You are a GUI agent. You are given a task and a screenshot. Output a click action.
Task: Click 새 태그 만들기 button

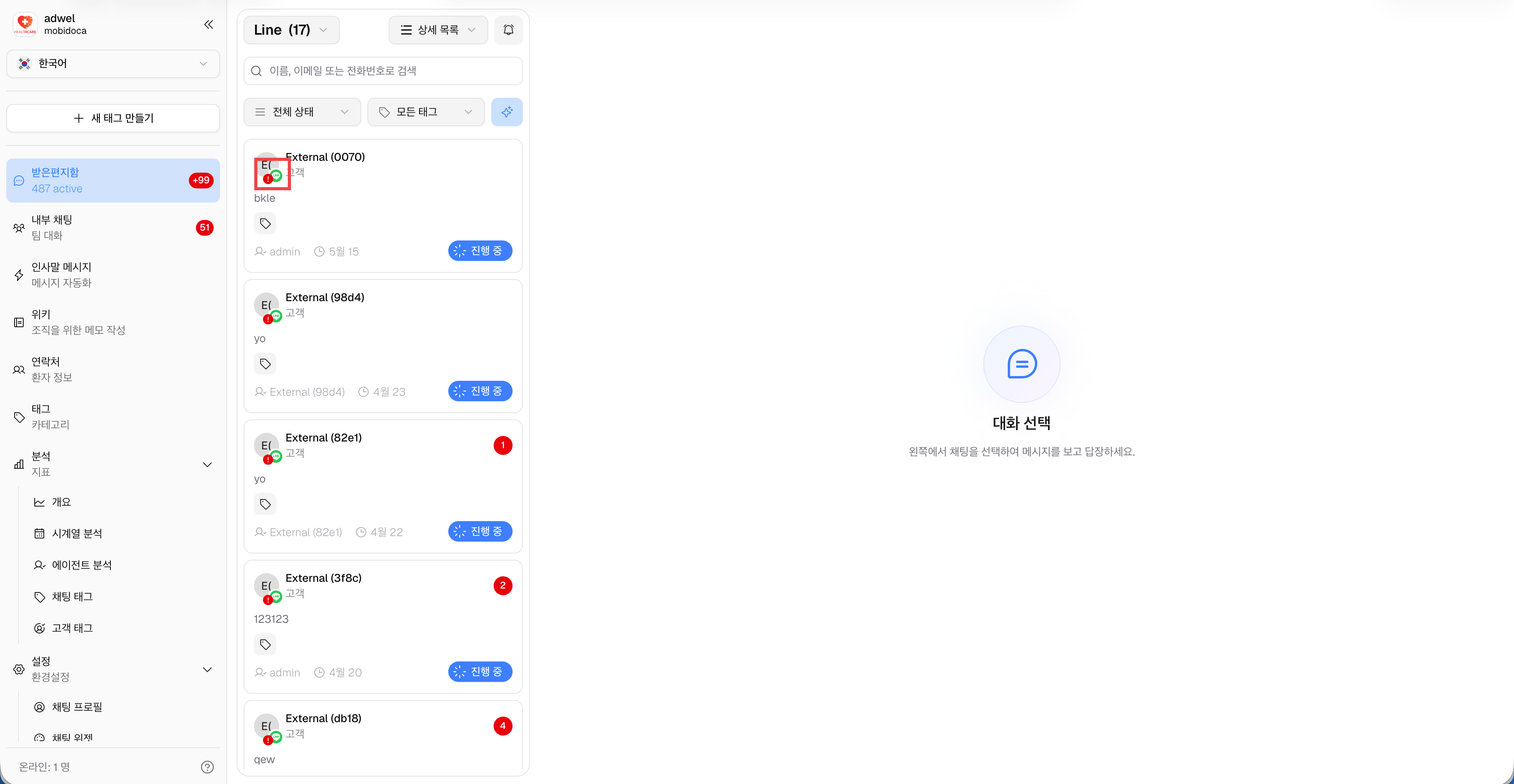pyautogui.click(x=113, y=118)
